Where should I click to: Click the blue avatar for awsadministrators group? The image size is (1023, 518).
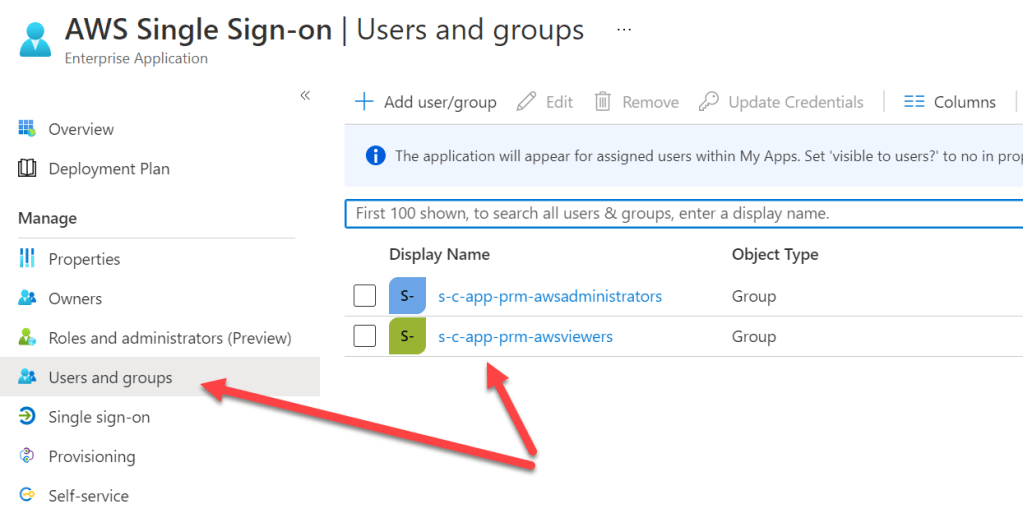click(407, 296)
